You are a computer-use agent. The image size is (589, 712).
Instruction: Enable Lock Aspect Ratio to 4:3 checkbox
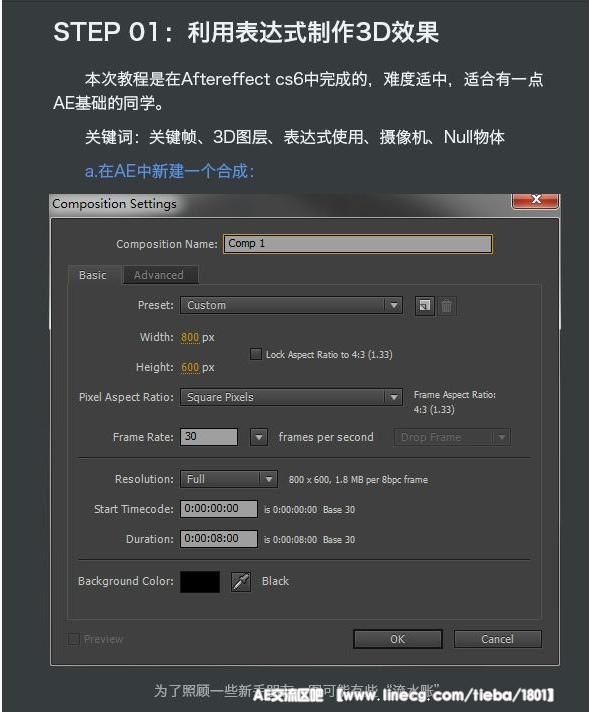[256, 354]
